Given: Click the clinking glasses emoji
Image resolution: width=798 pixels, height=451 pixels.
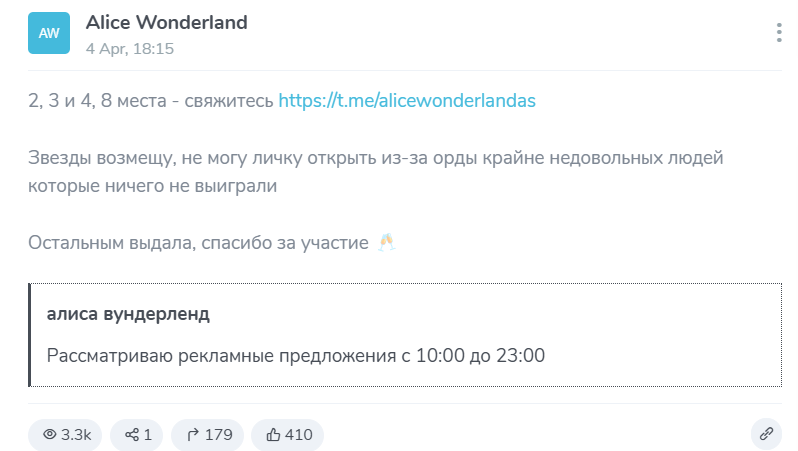Looking at the screenshot, I should click(x=386, y=243).
